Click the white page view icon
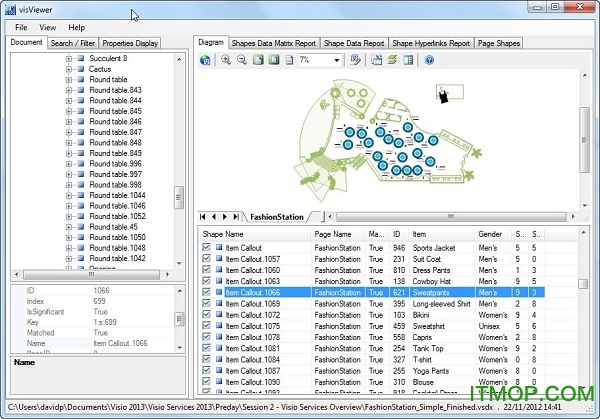 (290, 60)
